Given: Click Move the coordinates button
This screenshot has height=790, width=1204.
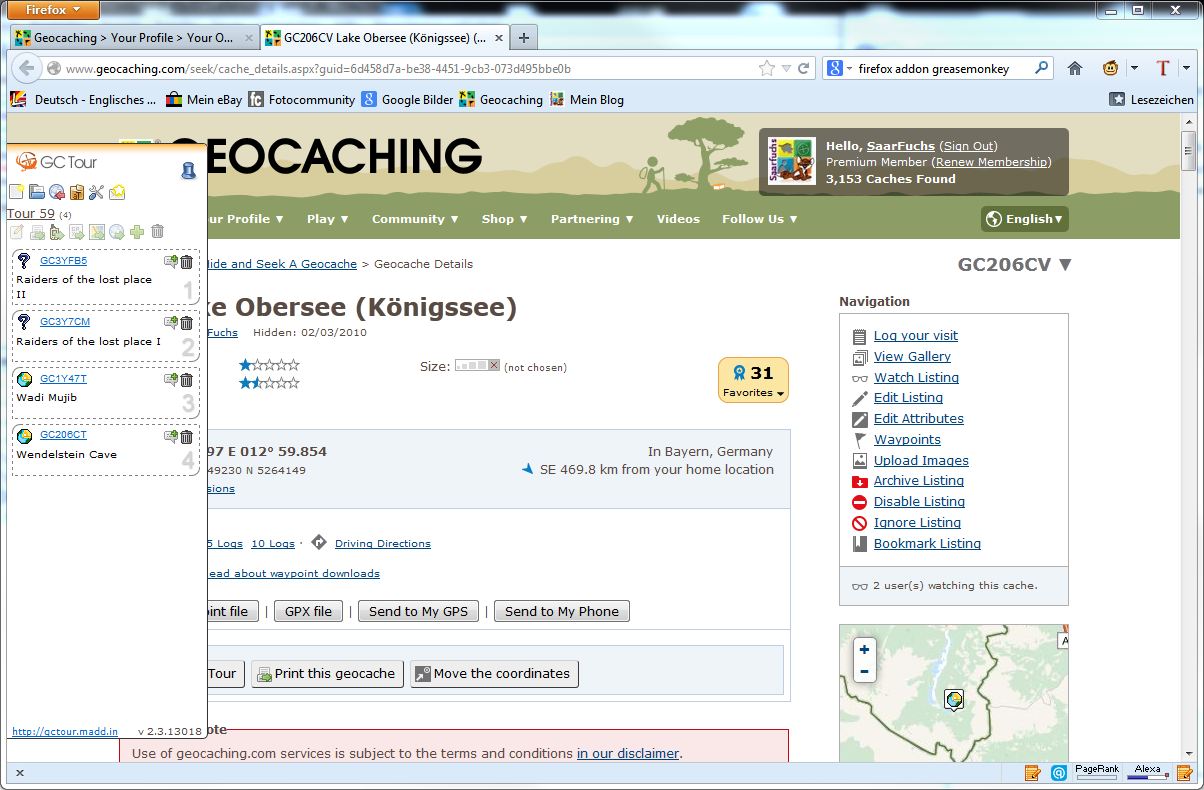Looking at the screenshot, I should coord(494,673).
